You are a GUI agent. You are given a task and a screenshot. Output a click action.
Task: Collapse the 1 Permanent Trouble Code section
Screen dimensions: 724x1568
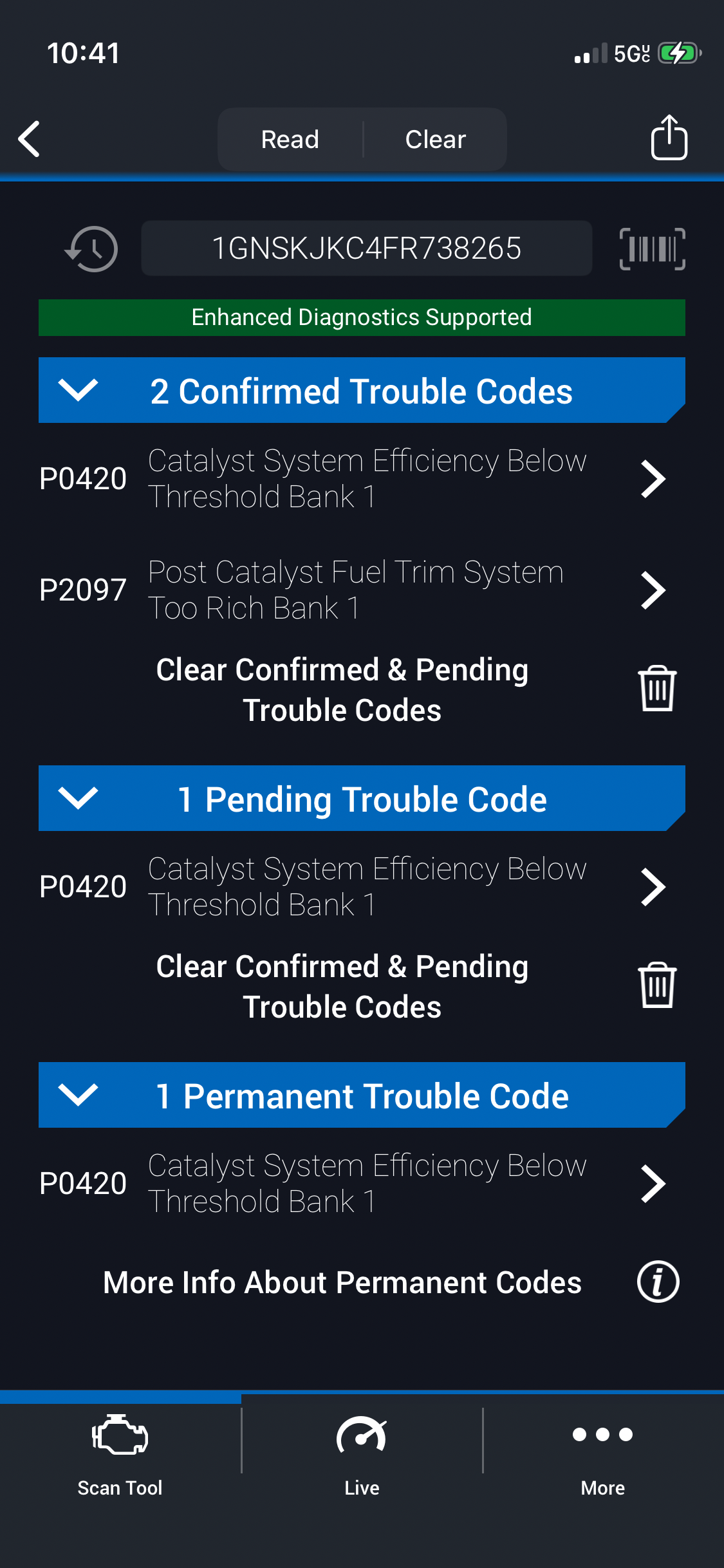78,1095
